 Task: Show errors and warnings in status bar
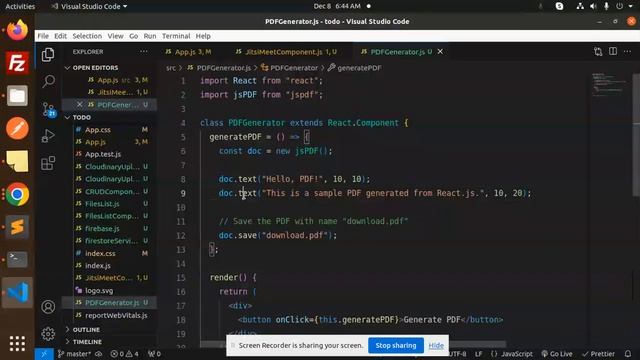pyautogui.click(x=124, y=354)
